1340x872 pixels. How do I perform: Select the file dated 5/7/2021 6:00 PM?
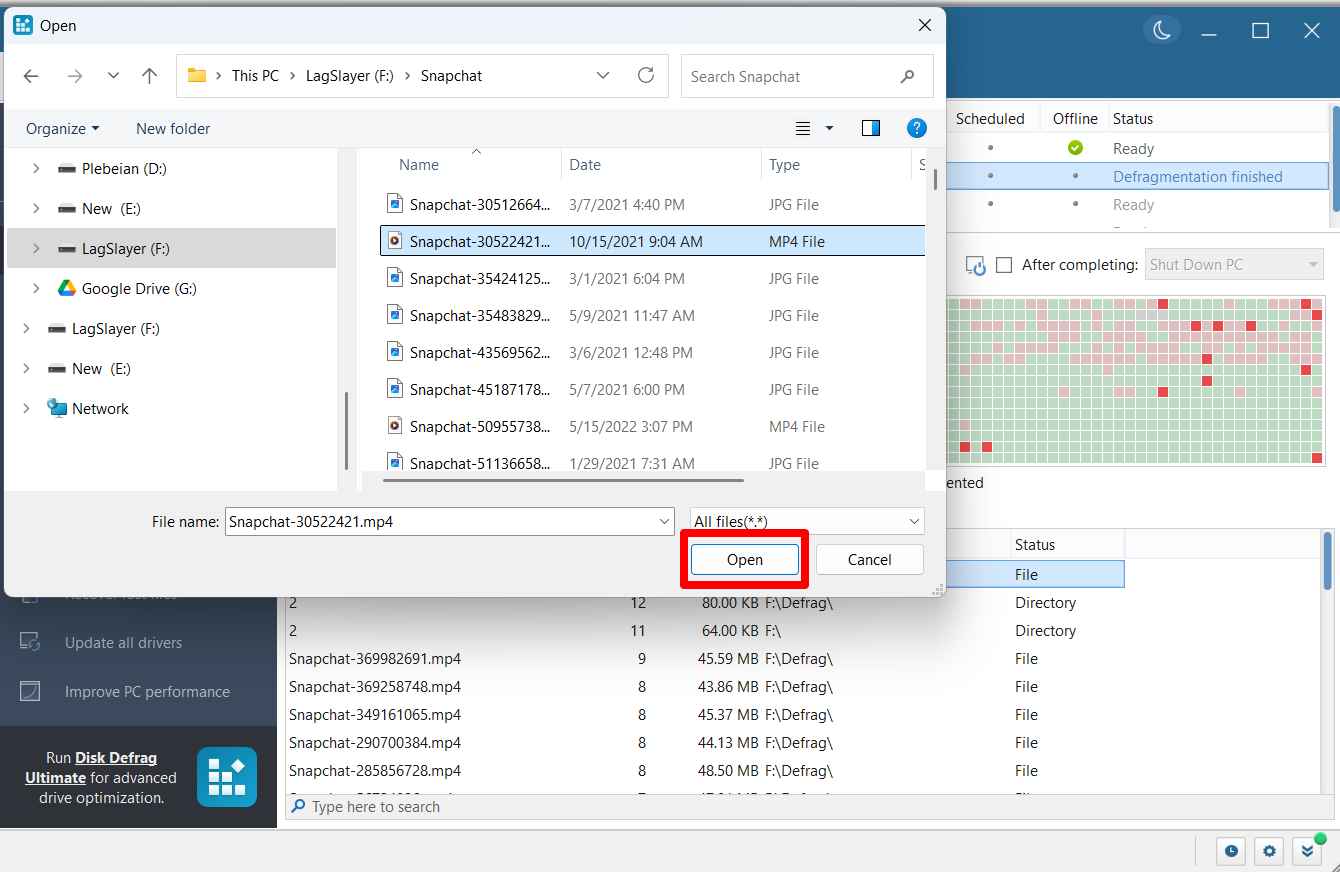click(x=652, y=390)
